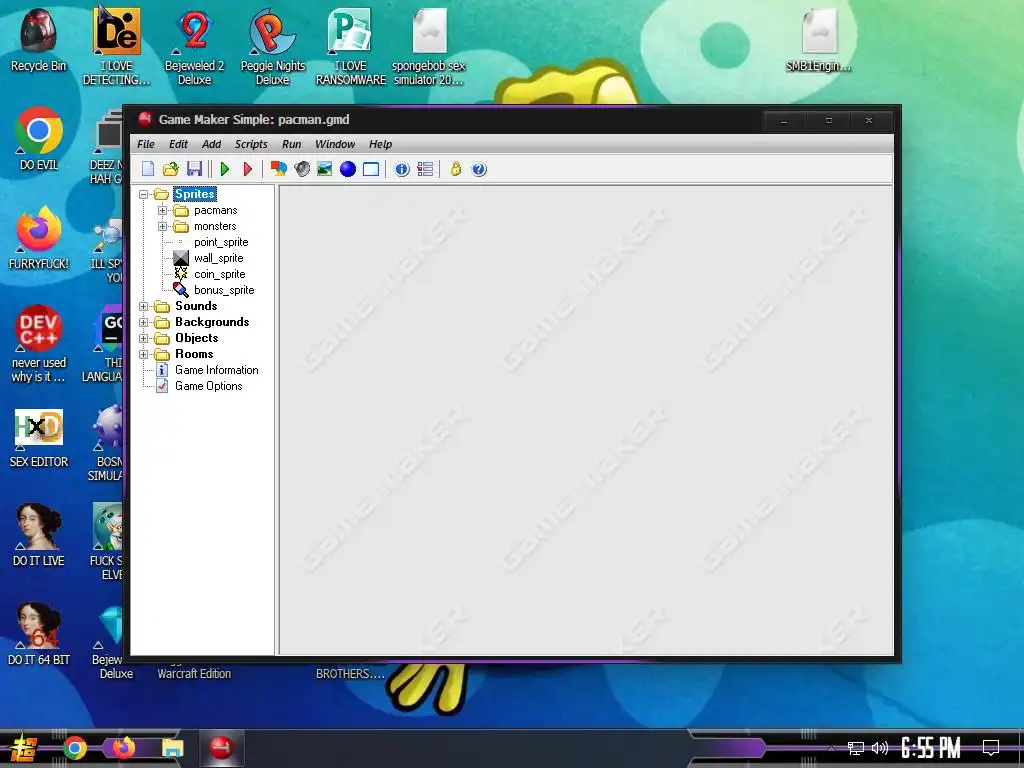1024x768 pixels.
Task: Open game information toolbar icon
Action: click(402, 169)
